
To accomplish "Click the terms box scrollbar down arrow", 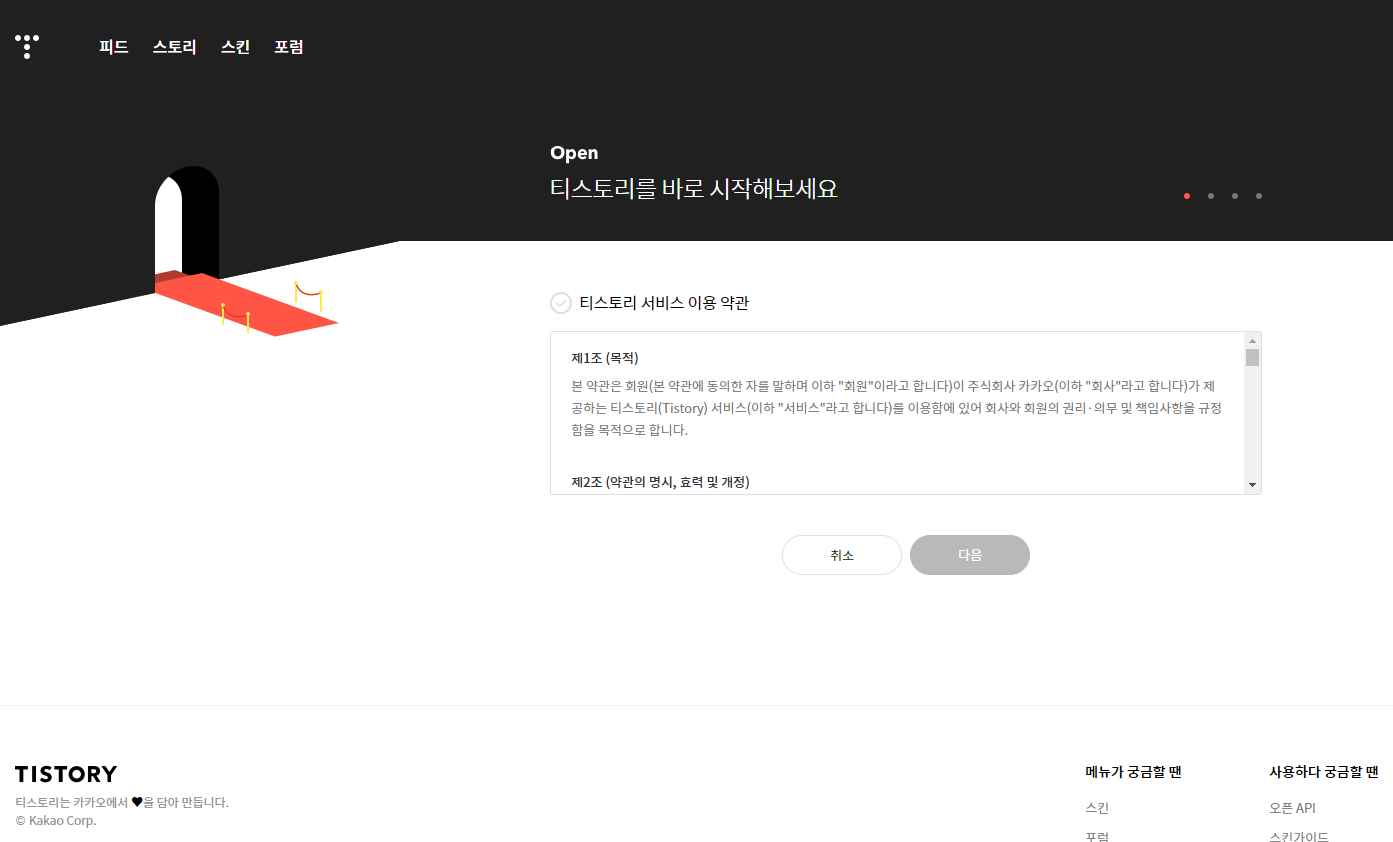I will [1252, 485].
